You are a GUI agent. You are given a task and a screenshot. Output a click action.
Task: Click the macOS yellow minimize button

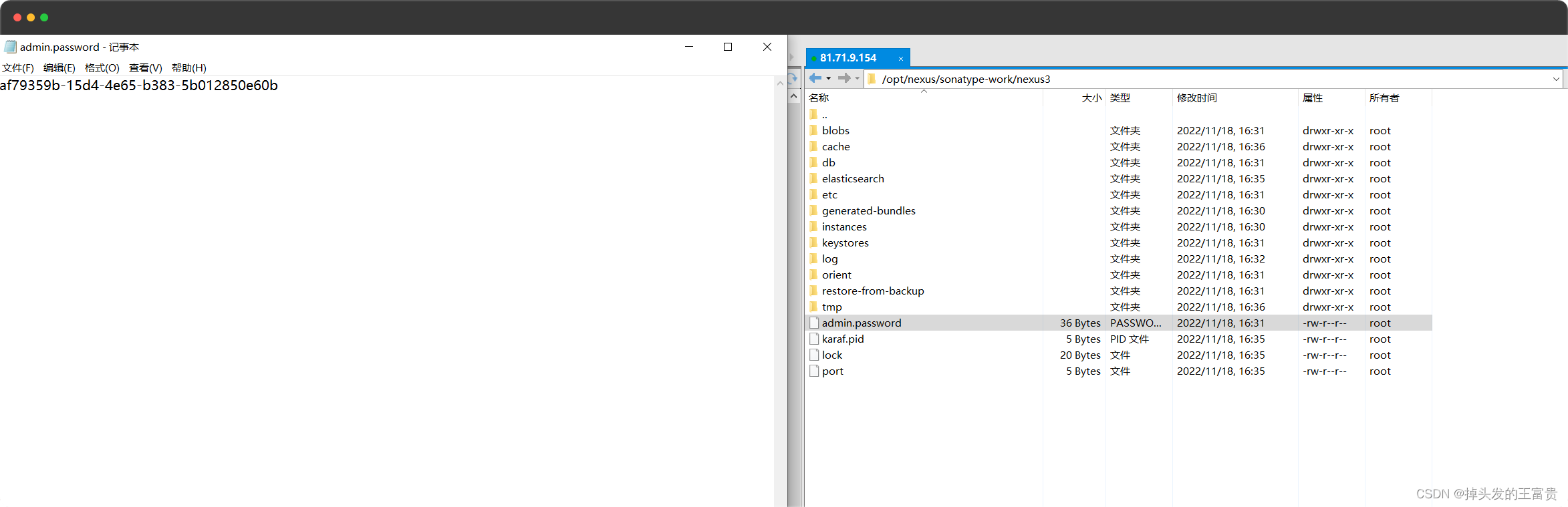[31, 17]
